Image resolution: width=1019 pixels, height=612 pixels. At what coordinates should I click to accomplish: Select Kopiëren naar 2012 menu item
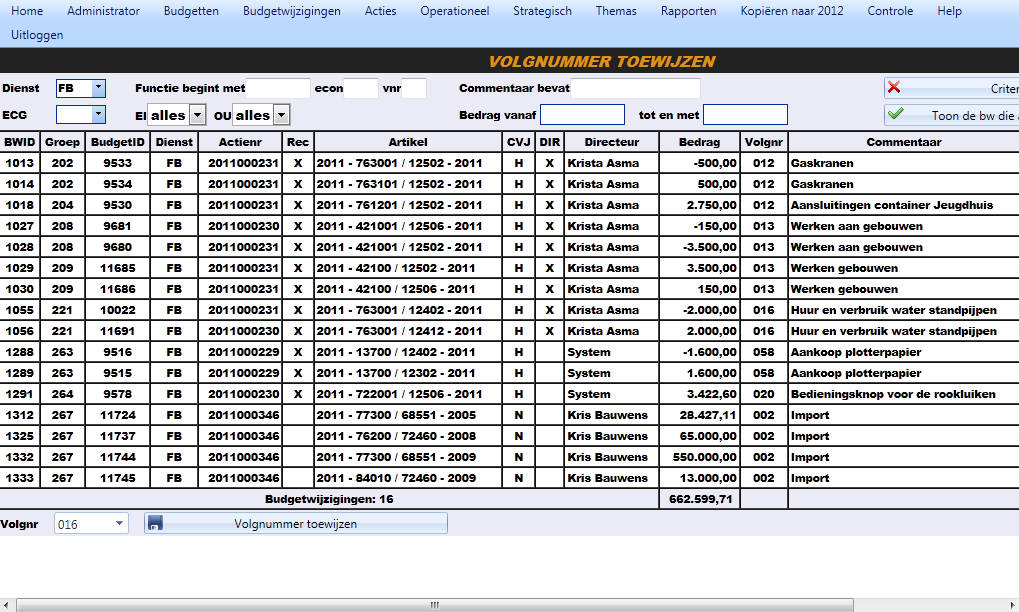click(792, 11)
